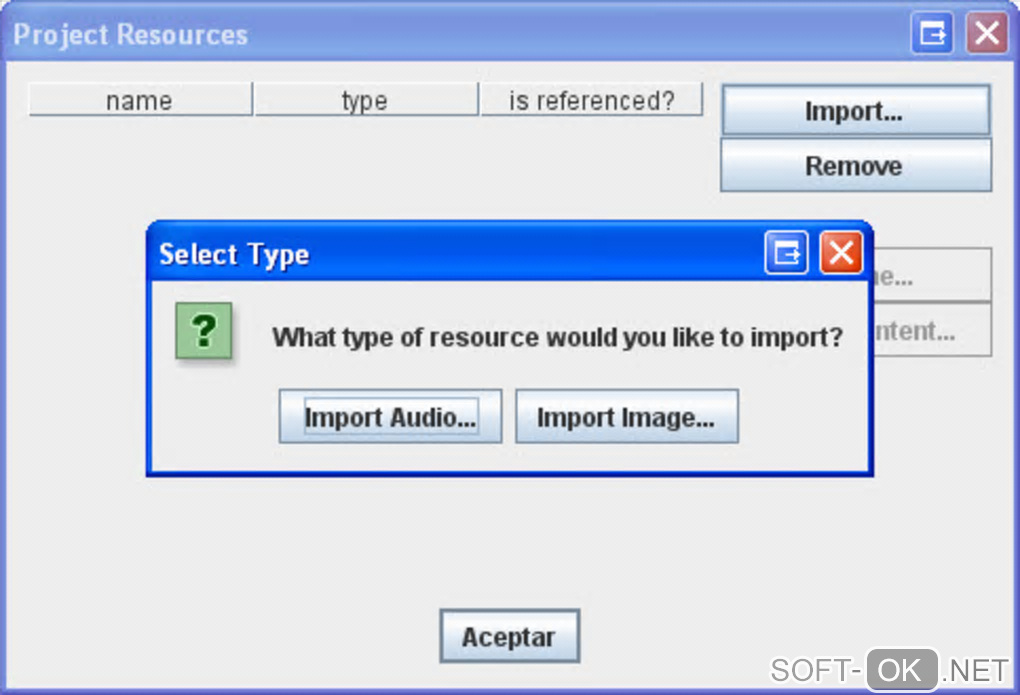Click the 'is referenced?' column header
This screenshot has width=1020, height=695.
[x=591, y=101]
